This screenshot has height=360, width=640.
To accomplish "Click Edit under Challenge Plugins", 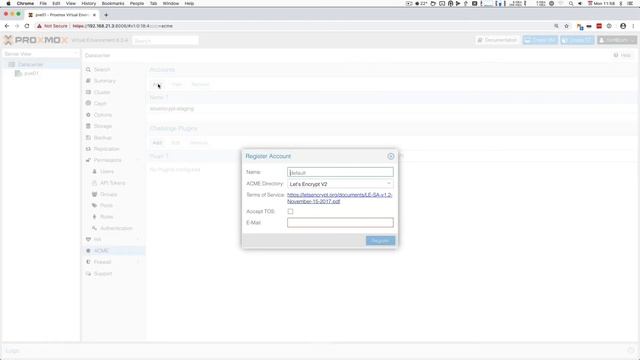I will [176, 143].
